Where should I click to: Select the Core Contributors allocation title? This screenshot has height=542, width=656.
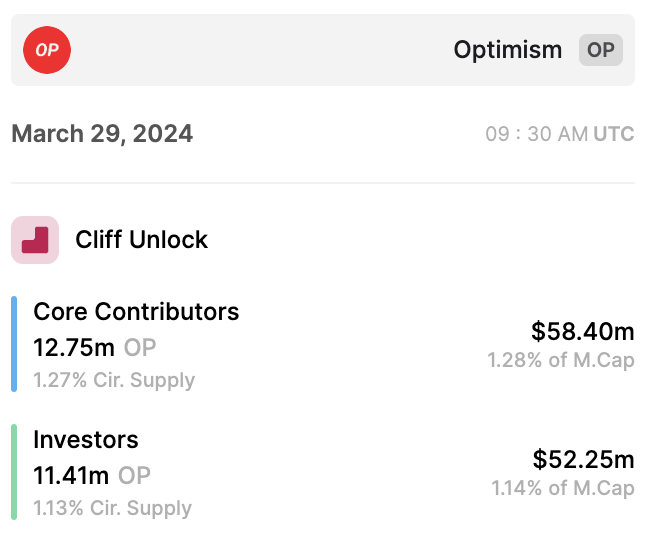tap(136, 311)
